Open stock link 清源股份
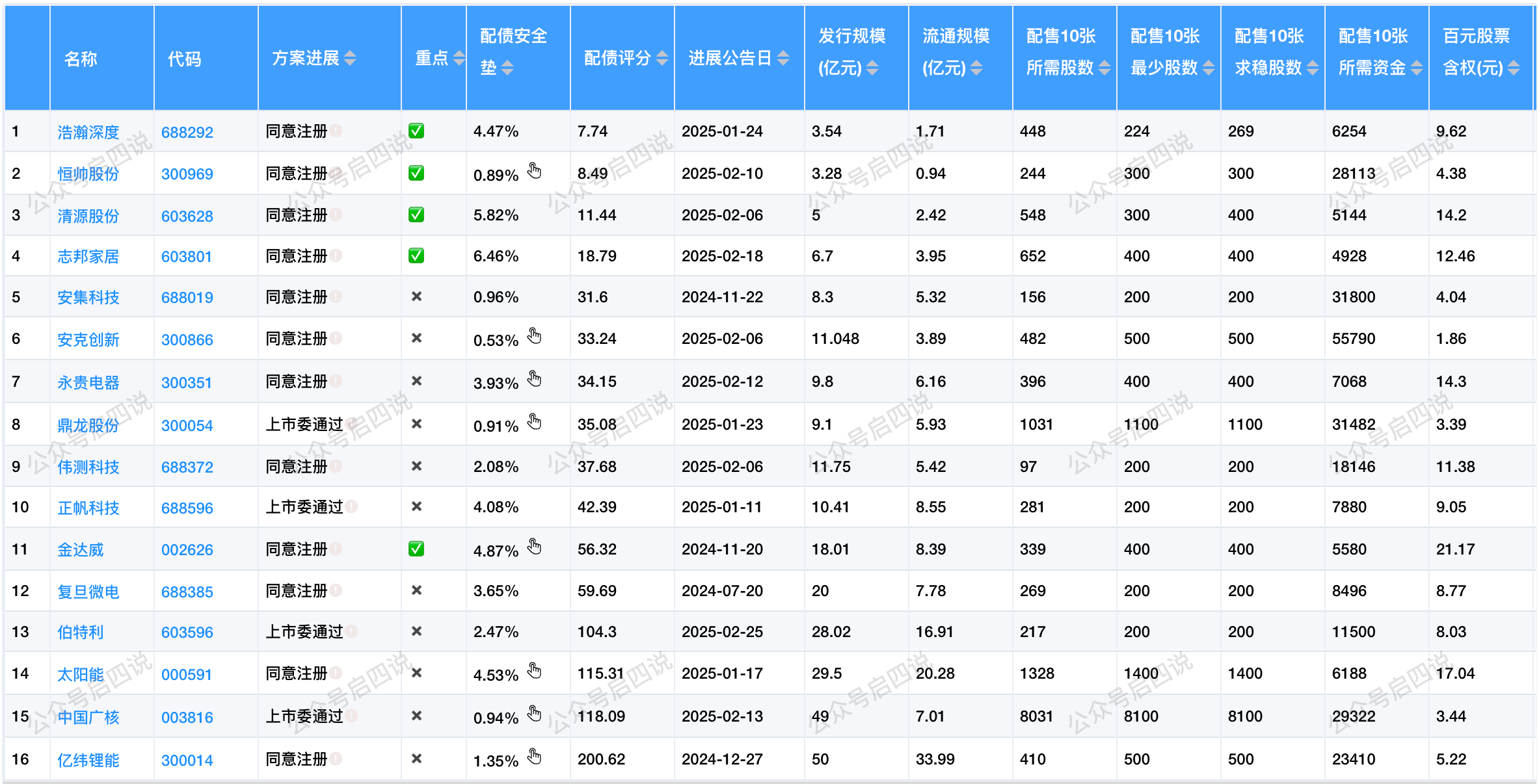Viewport: 1539px width, 784px height. click(88, 216)
